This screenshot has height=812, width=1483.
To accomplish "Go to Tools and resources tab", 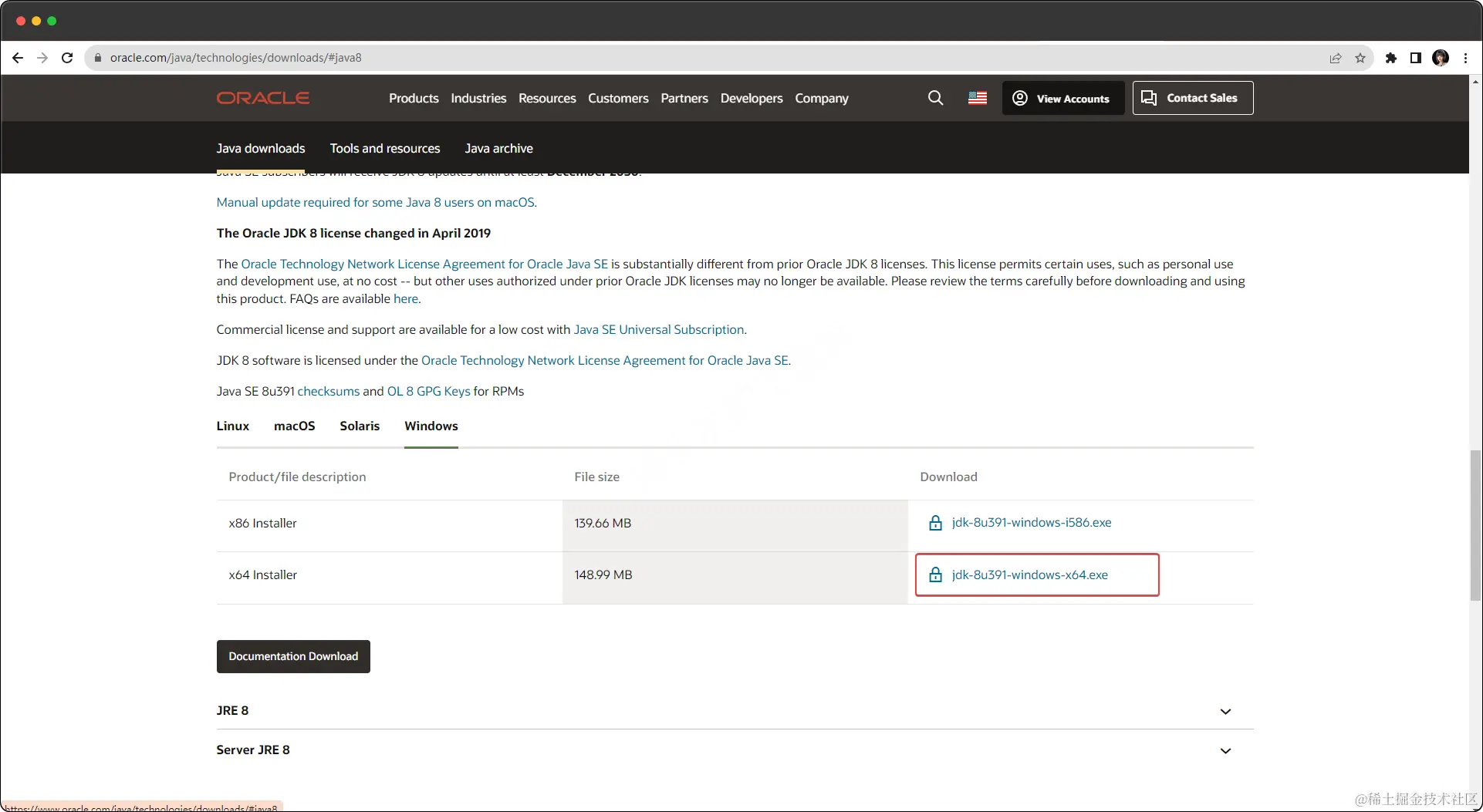I will (x=385, y=148).
